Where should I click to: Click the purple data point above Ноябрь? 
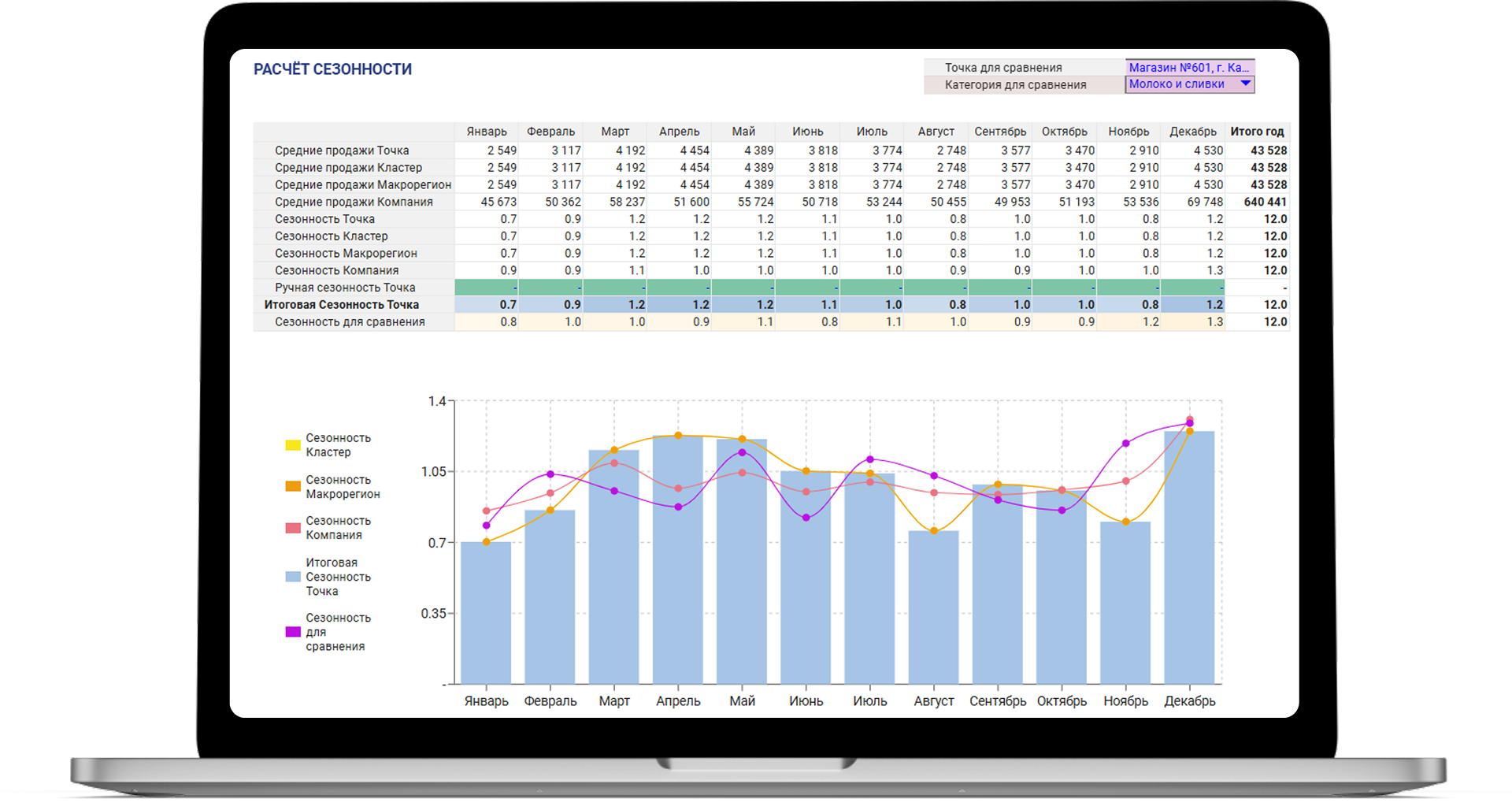1125,444
